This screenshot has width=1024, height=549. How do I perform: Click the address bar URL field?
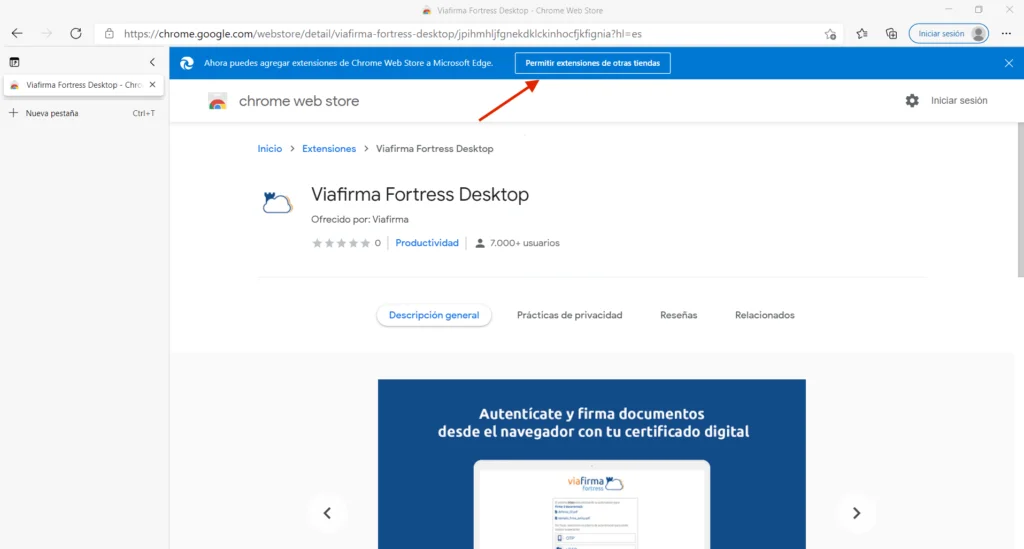click(466, 34)
